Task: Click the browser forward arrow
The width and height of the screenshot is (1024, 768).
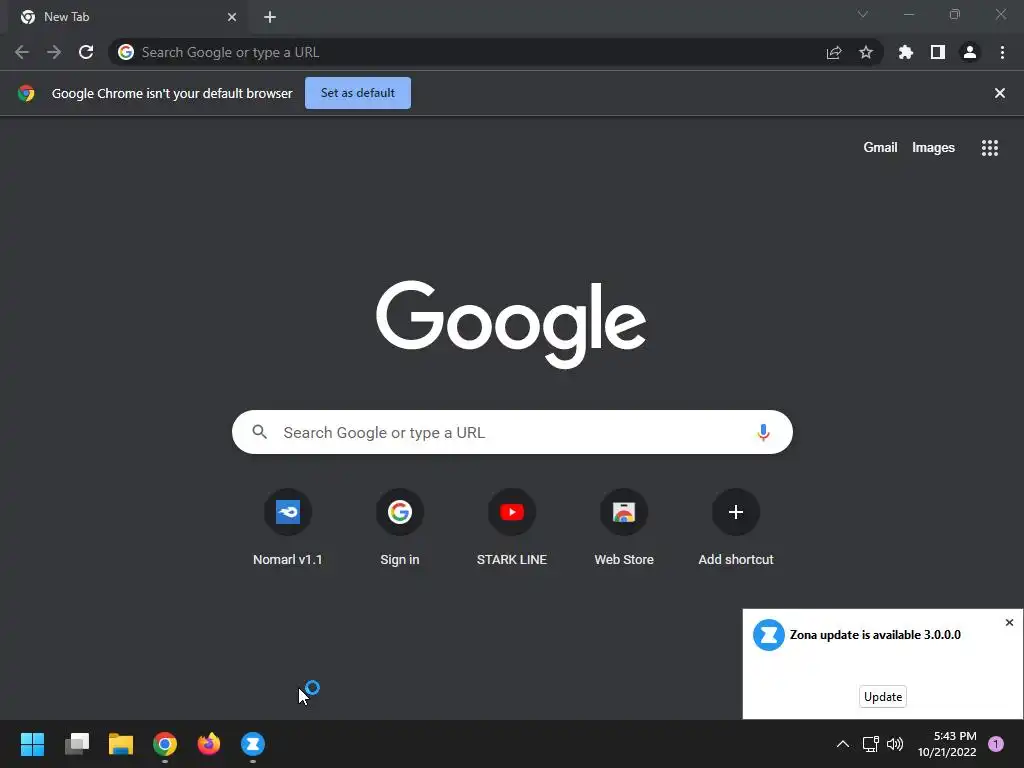Action: (54, 52)
